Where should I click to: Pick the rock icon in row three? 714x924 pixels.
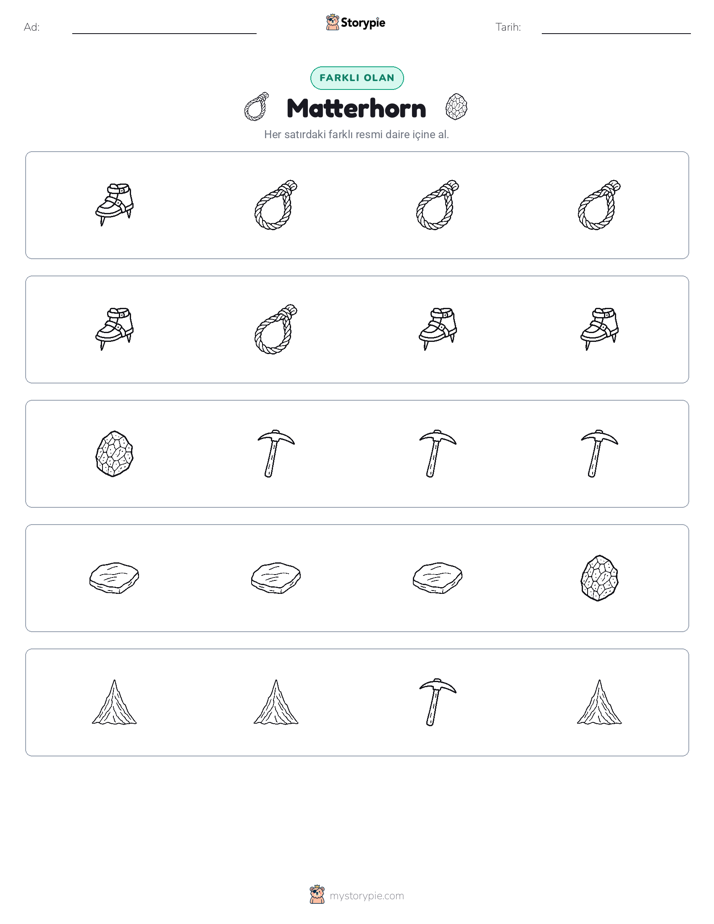click(114, 454)
